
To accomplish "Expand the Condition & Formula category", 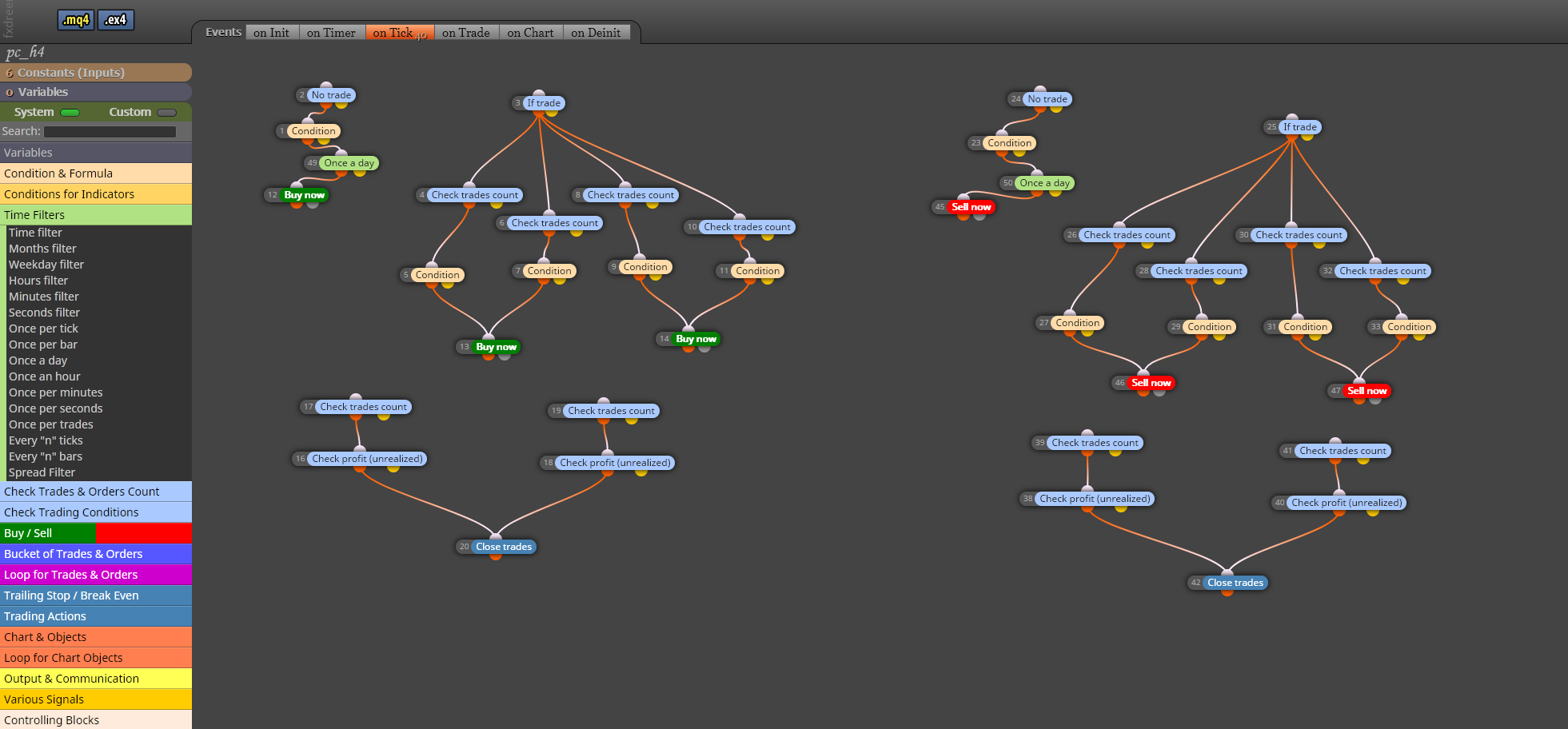I will (96, 173).
